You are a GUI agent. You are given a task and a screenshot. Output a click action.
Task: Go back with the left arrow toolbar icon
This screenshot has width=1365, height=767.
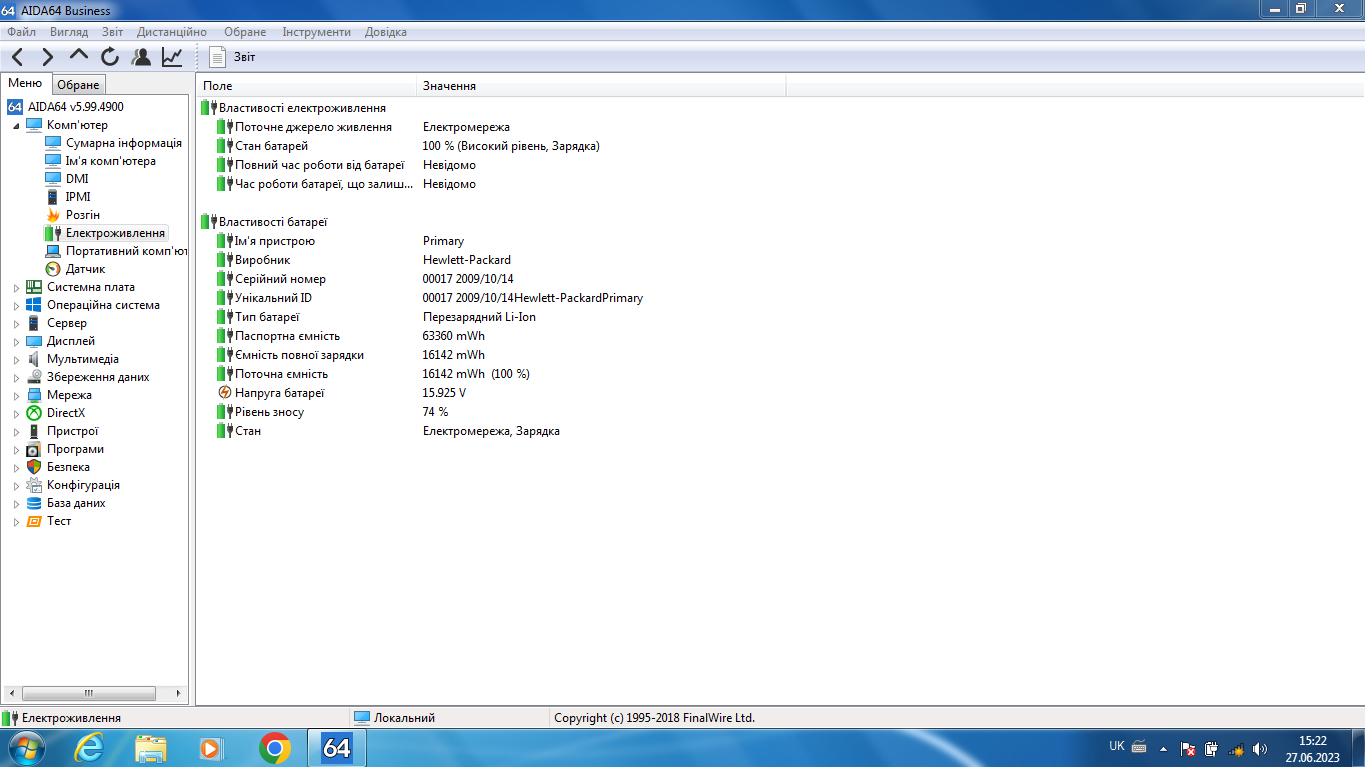(x=18, y=57)
